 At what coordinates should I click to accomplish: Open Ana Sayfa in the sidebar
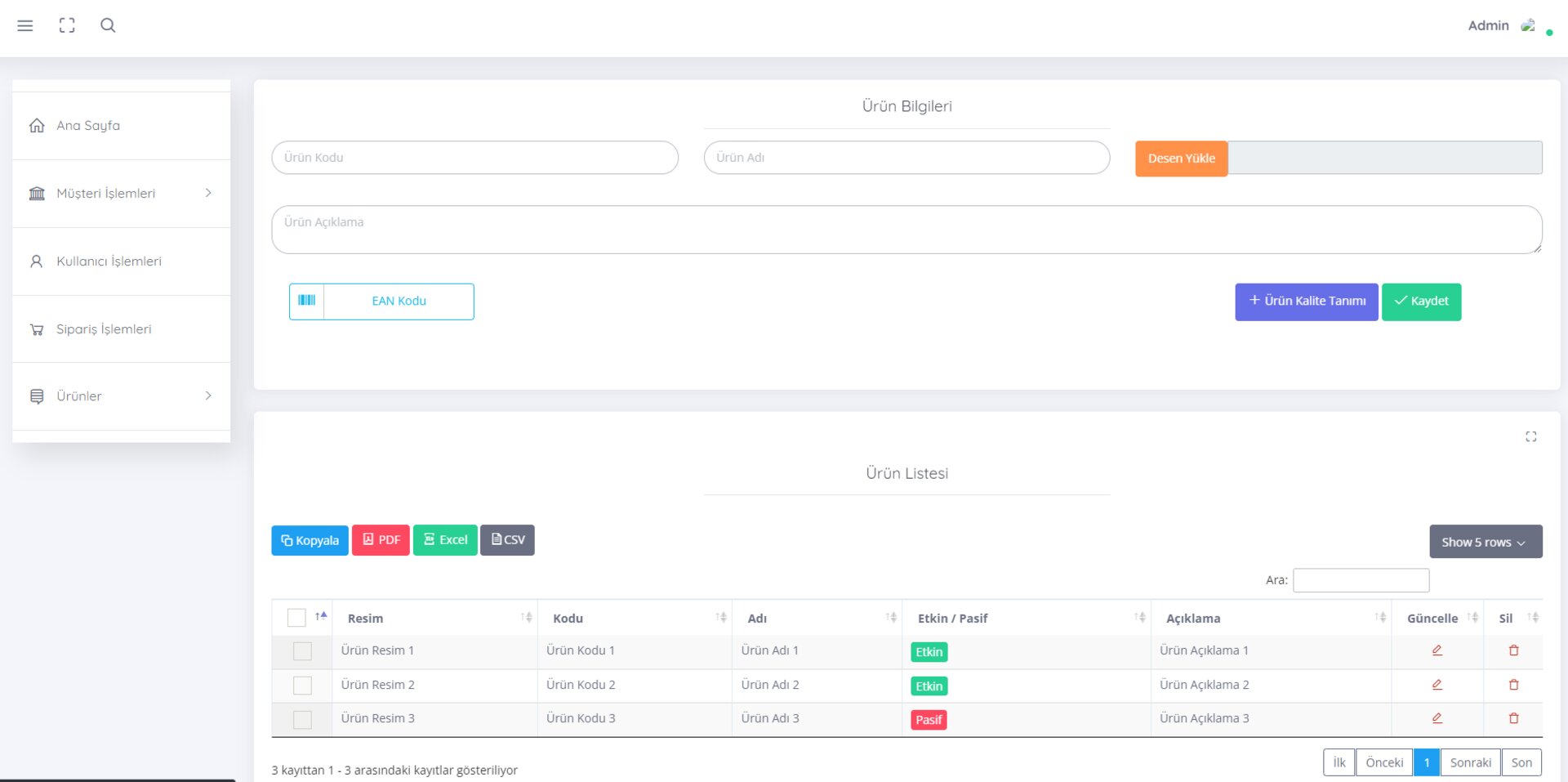click(x=121, y=126)
